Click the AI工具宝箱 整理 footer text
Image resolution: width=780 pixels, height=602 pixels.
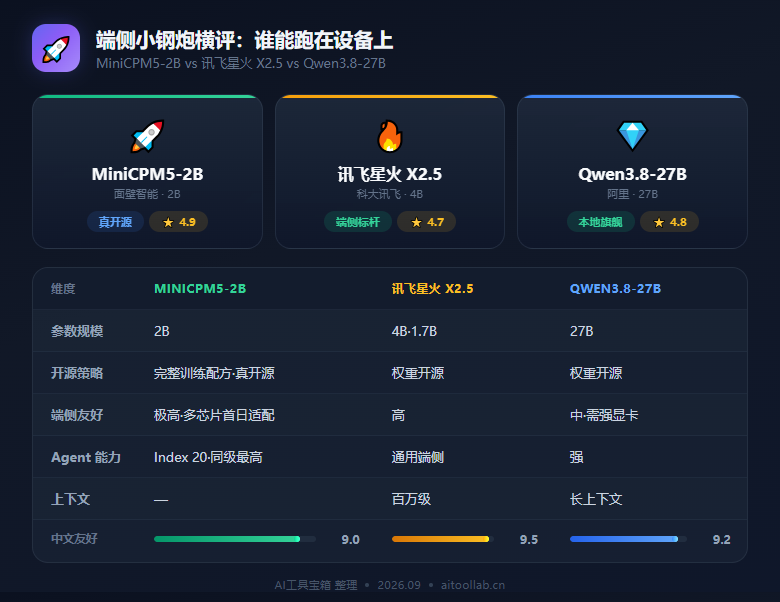316,585
